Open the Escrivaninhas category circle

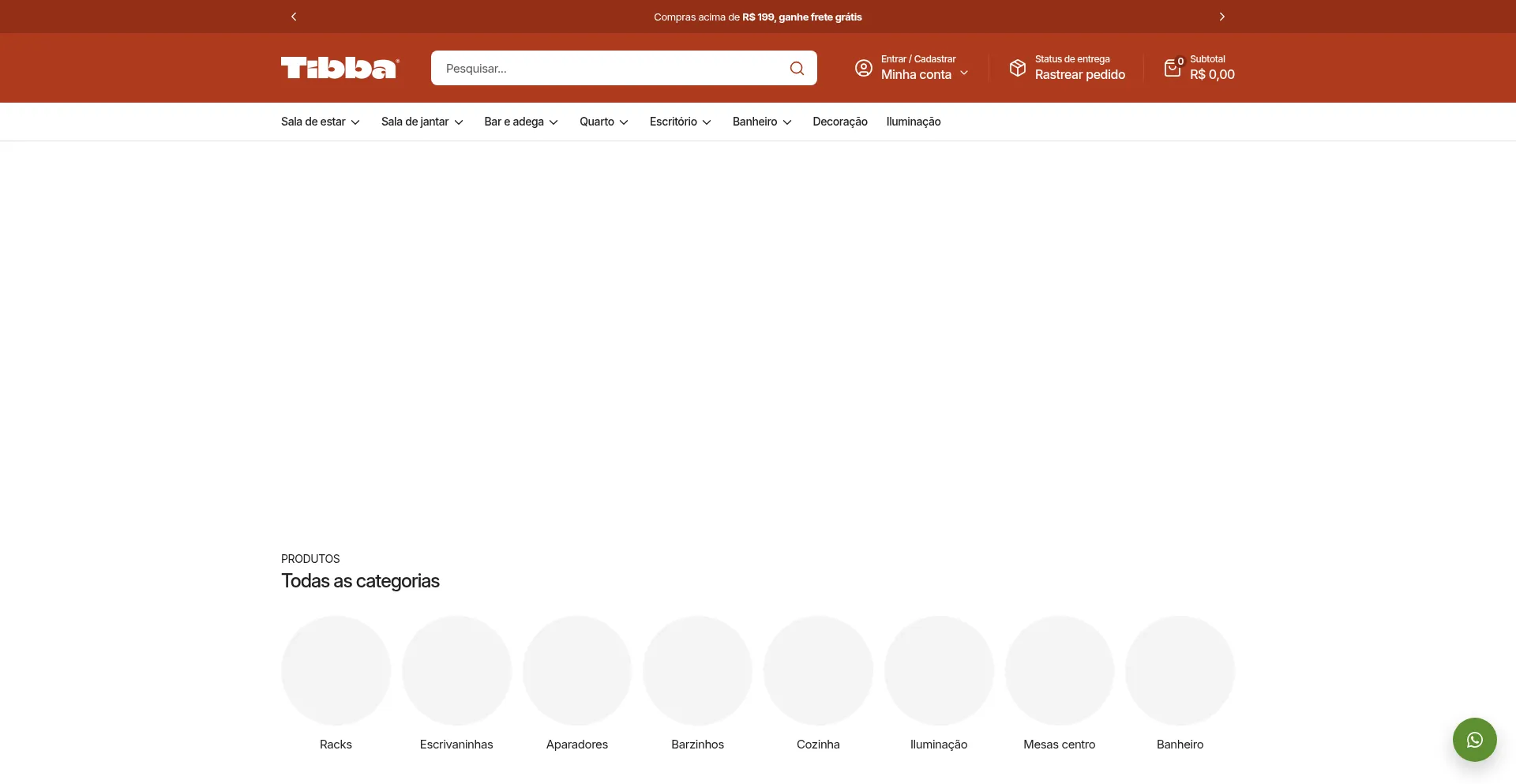click(456, 670)
